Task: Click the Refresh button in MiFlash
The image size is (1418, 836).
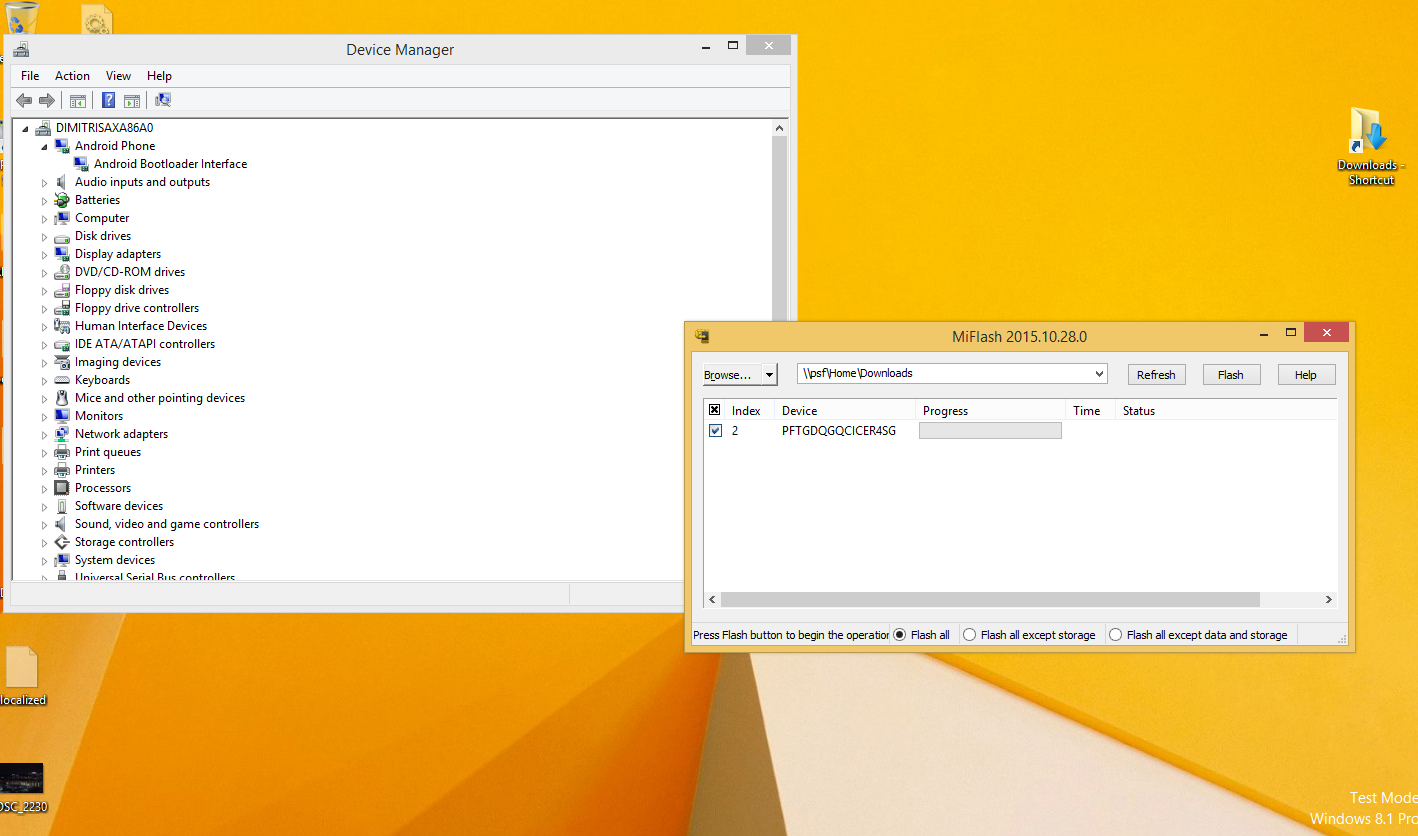Action: (x=1156, y=375)
